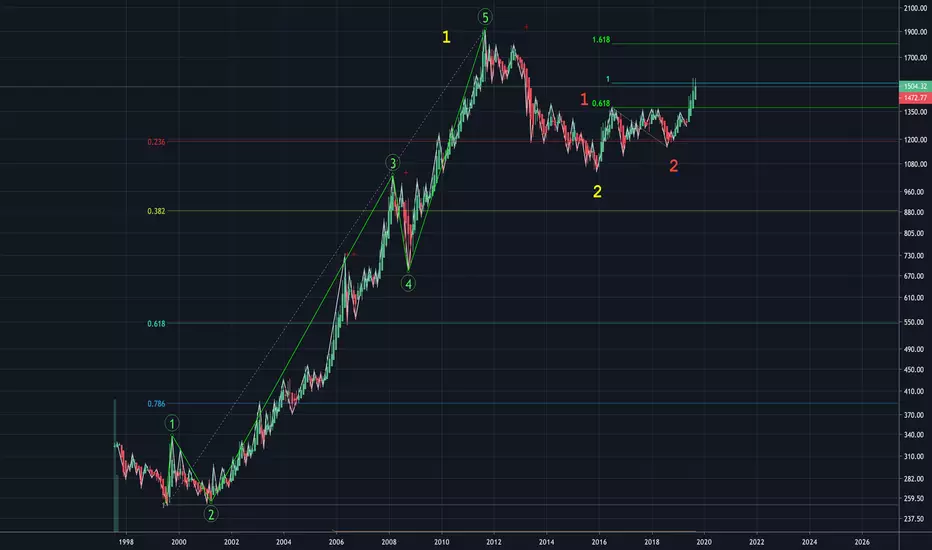This screenshot has height=550, width=932.
Task: Click the 410.00 price axis label
Action: (x=915, y=392)
